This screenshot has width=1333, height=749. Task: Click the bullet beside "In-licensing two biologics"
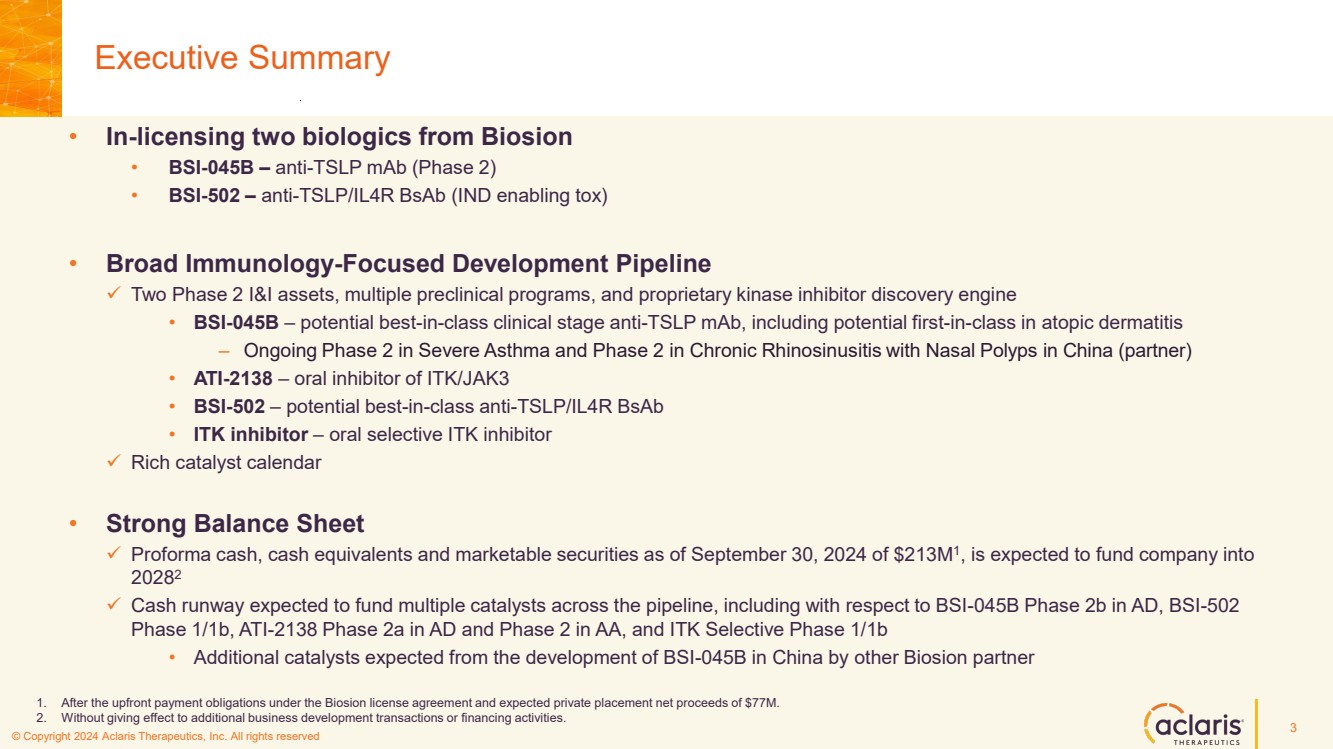point(72,137)
